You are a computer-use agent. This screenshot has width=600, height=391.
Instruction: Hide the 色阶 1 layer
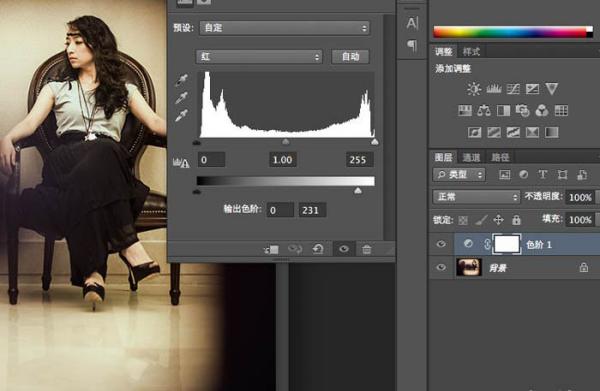(441, 244)
